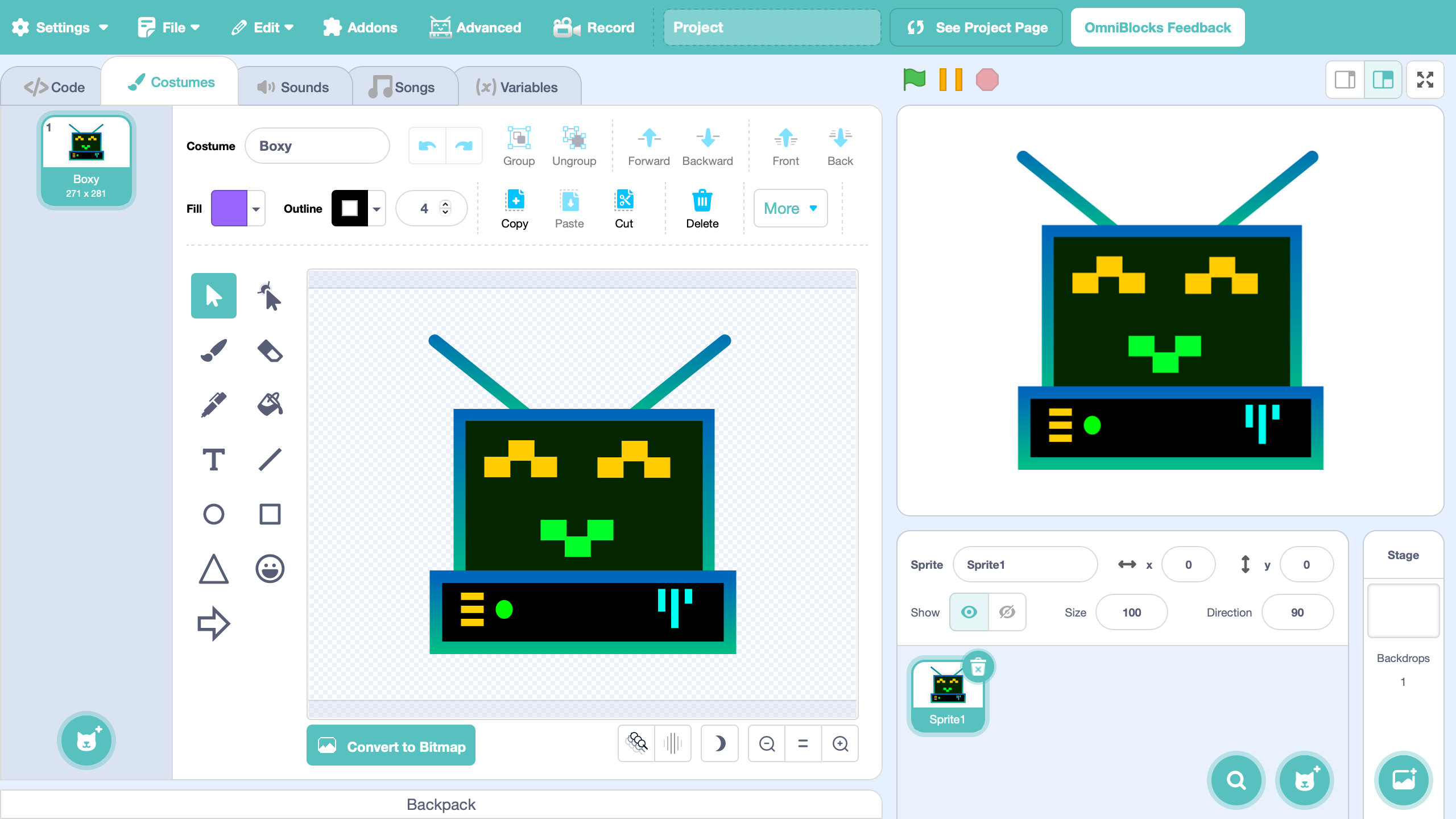Viewport: 1456px width, 819px height.
Task: Select the Fill bucket tool
Action: (x=270, y=404)
